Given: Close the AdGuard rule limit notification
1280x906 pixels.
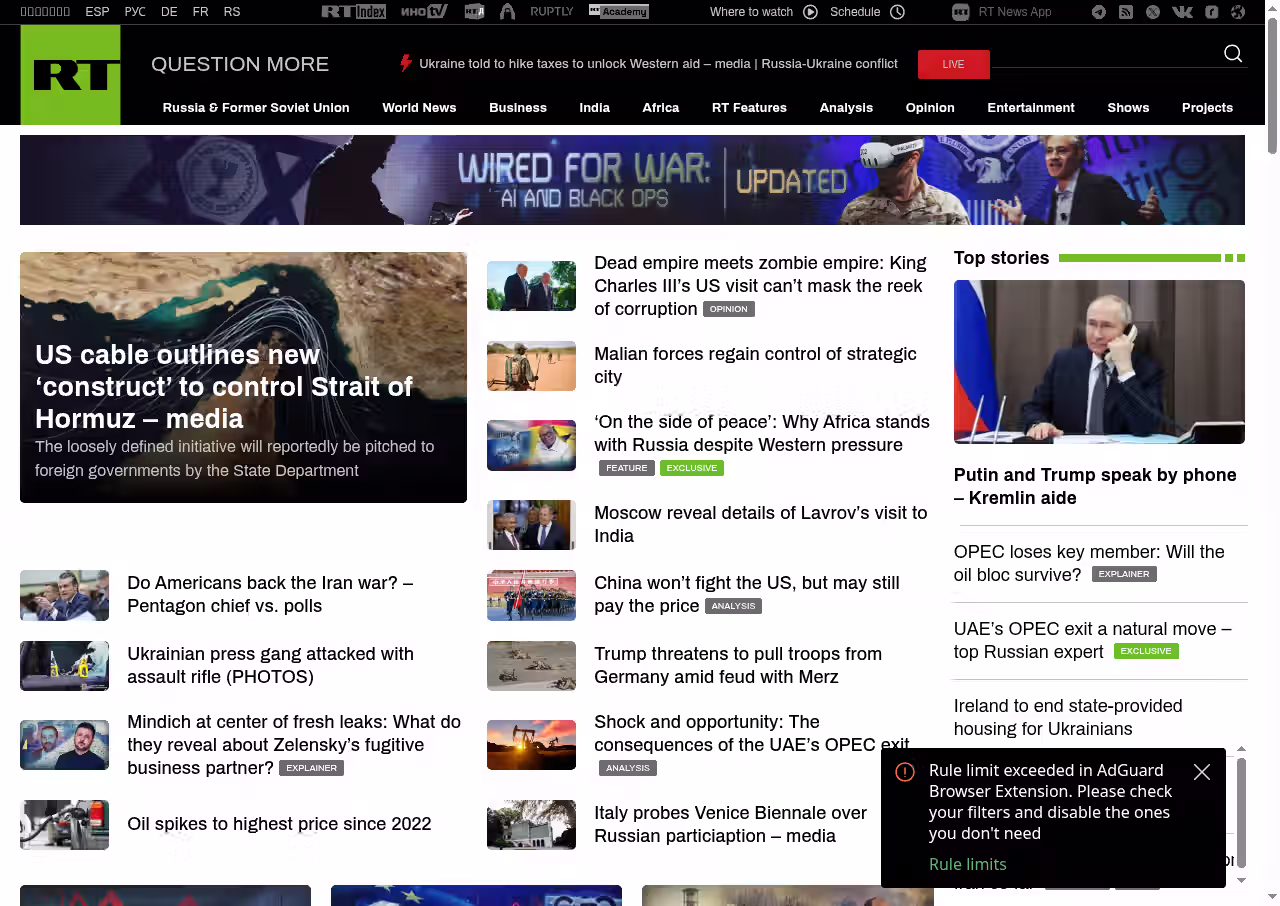Looking at the screenshot, I should pos(1202,772).
